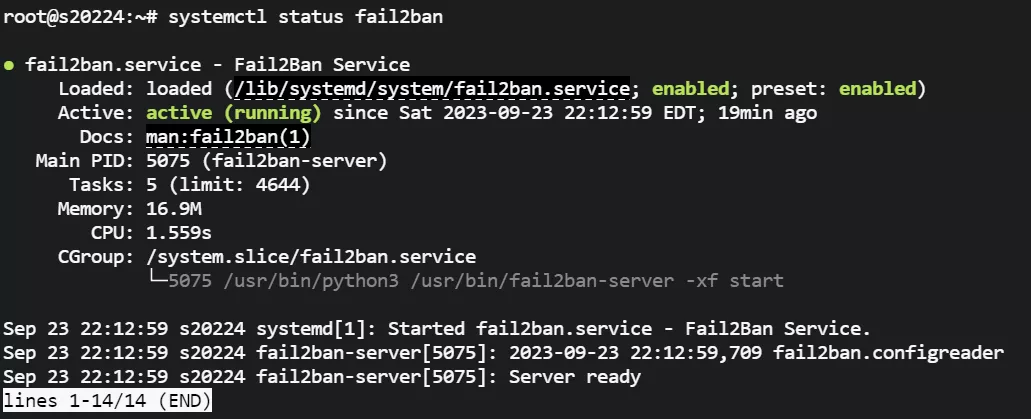Image resolution: width=1031 pixels, height=419 pixels.
Task: Open the man:fail2ban(1) docs link
Action: click(x=228, y=137)
